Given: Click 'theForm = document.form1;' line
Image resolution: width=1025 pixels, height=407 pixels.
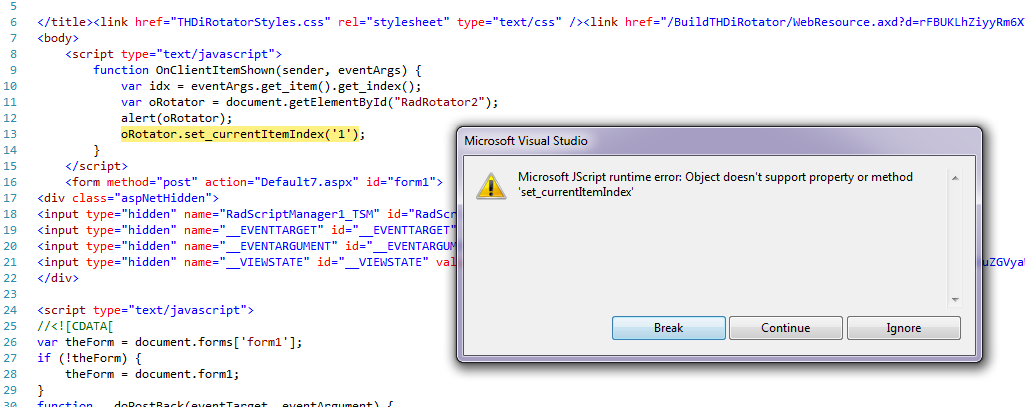Looking at the screenshot, I should click(x=152, y=374).
